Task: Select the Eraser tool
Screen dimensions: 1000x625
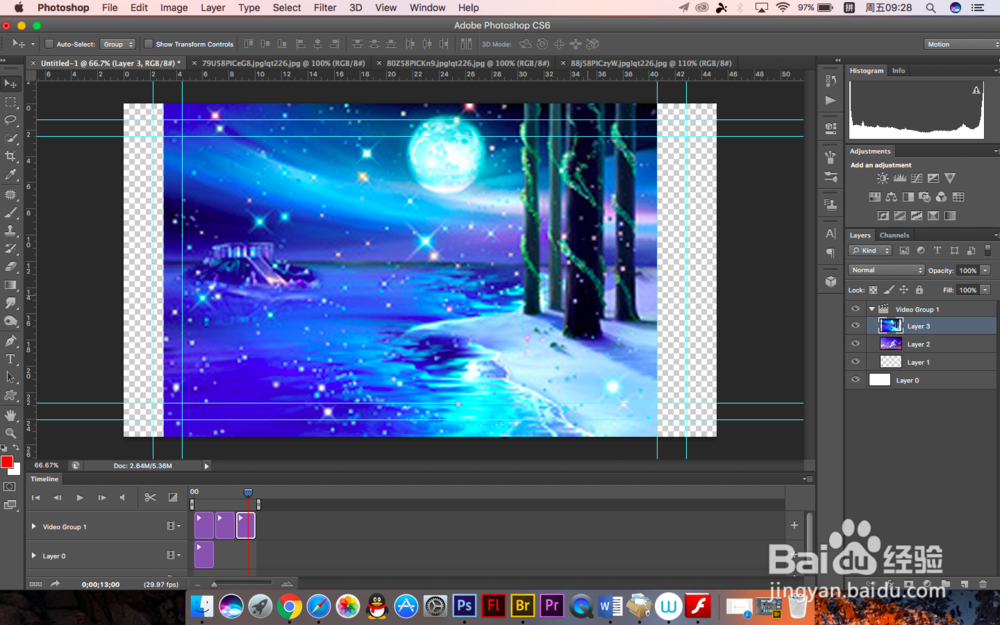Action: (10, 267)
